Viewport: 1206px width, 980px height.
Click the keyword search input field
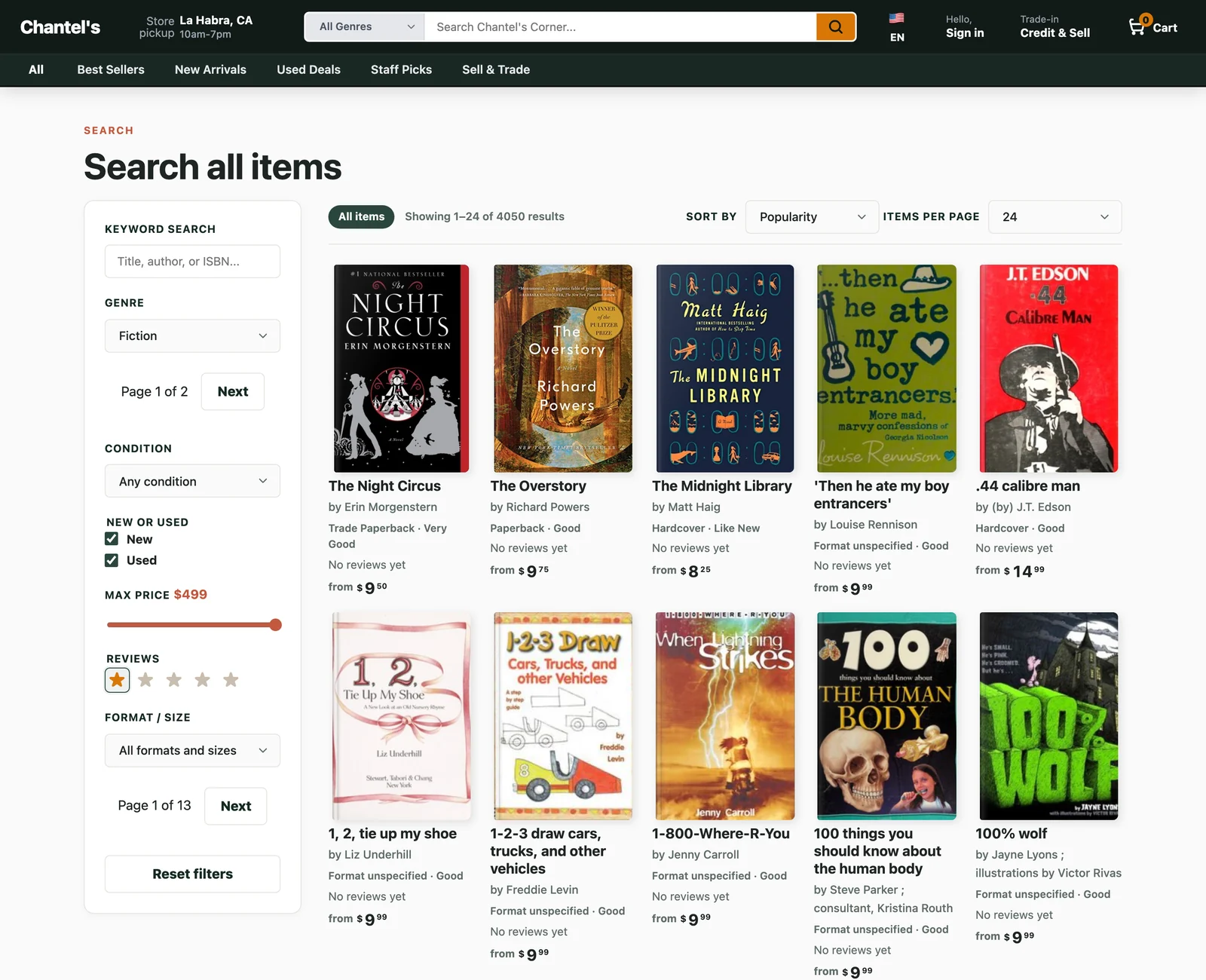coord(192,262)
